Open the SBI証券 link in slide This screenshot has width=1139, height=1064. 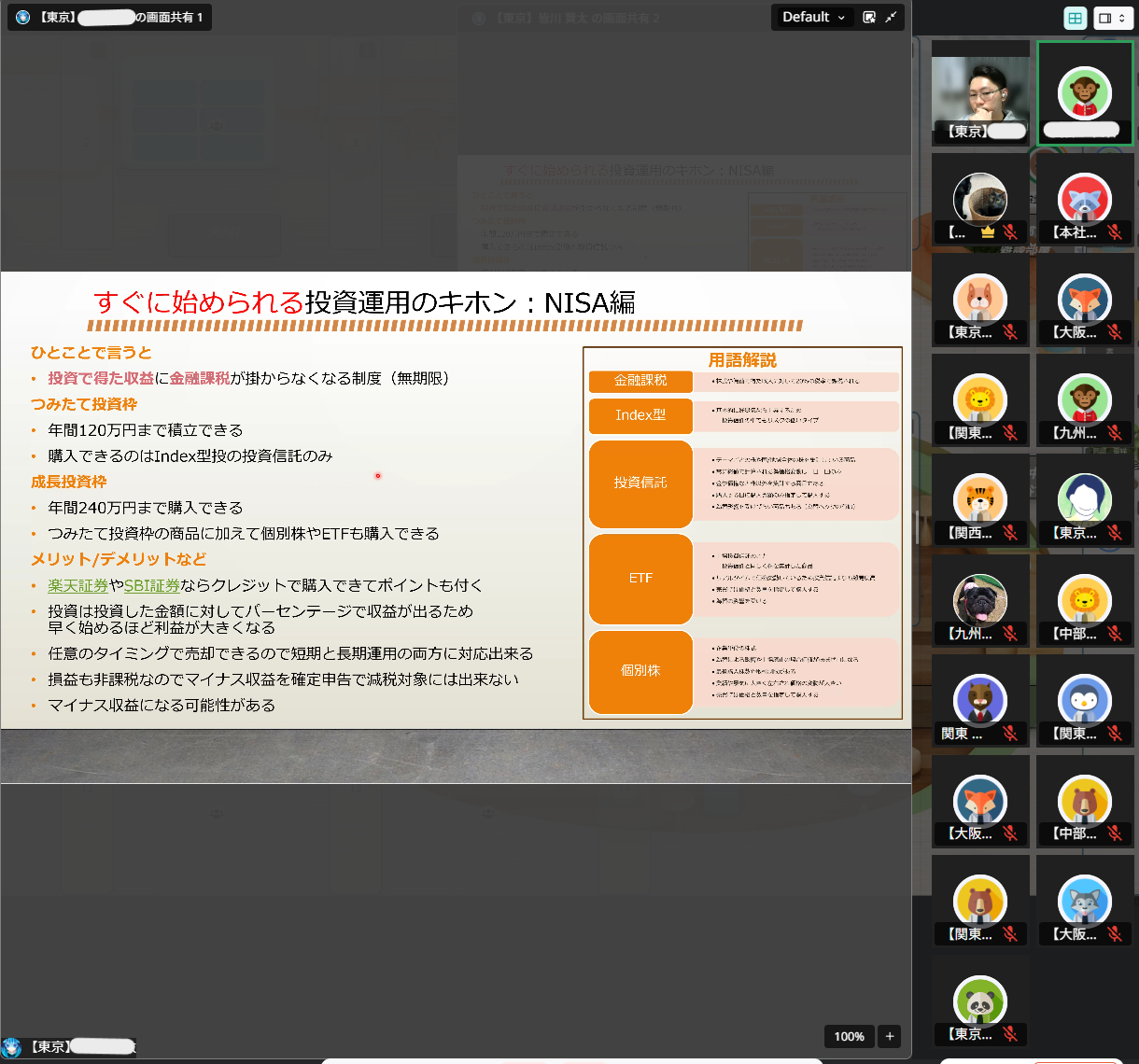pos(151,585)
